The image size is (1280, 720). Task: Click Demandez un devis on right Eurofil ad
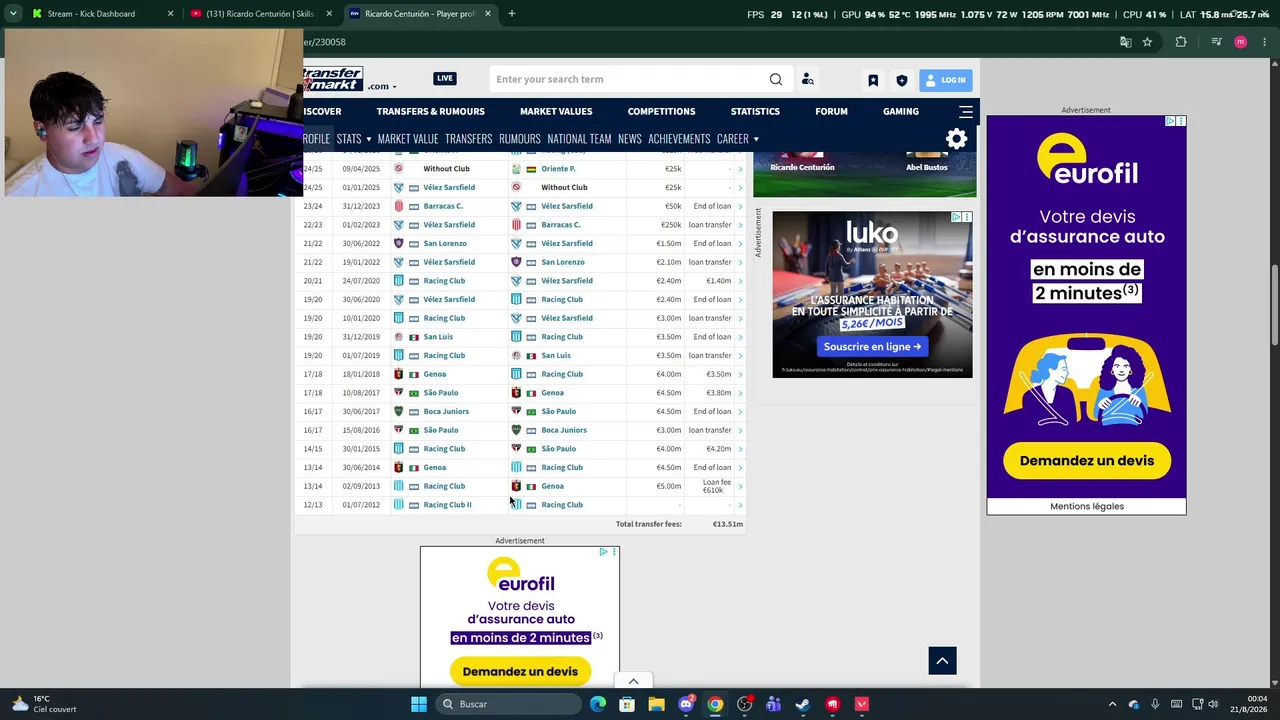tap(1087, 461)
